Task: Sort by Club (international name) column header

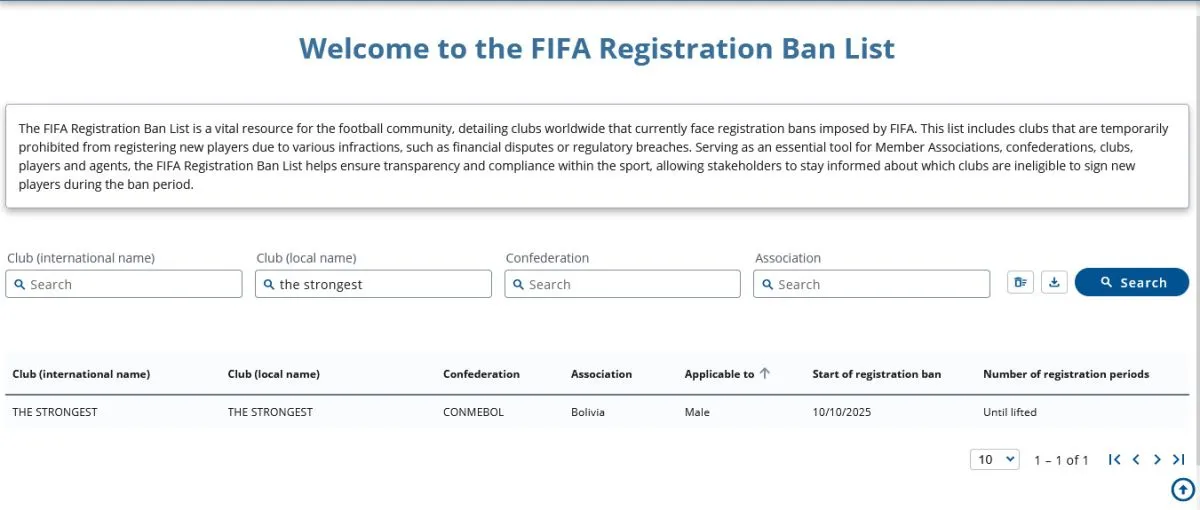Action: 81,375
